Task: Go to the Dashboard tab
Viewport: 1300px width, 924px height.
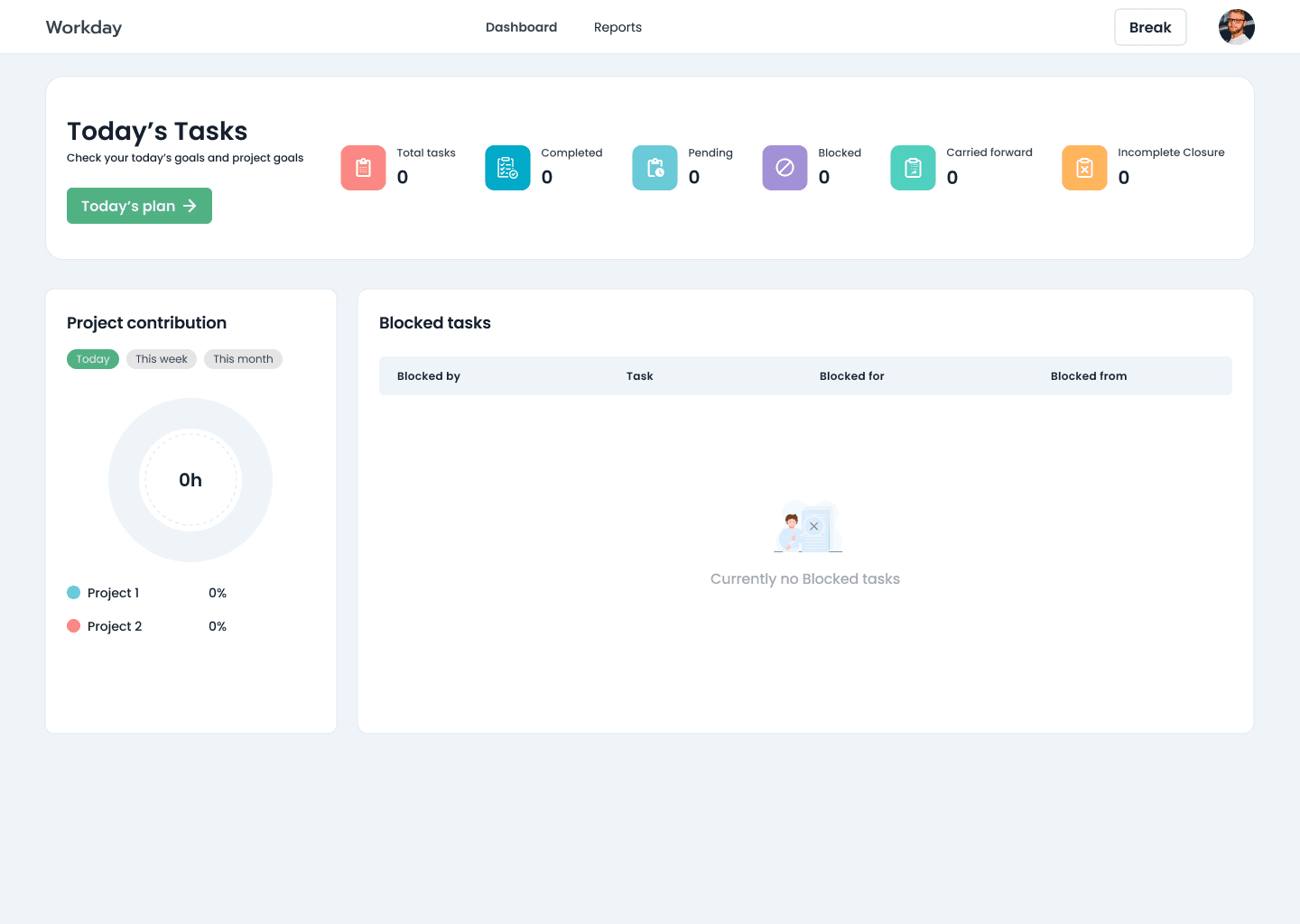Action: (521, 27)
